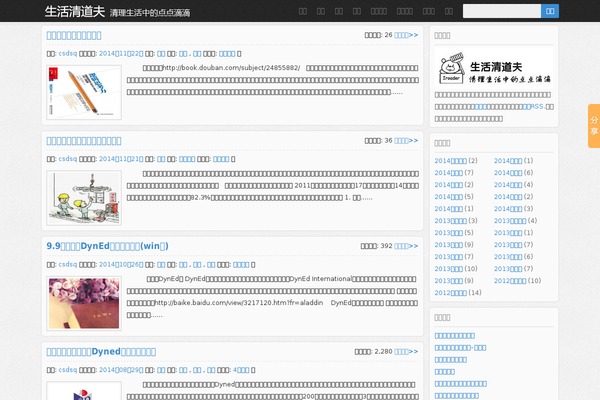Open 2014 archive link with count (7)
The image size is (600, 400).
448,173
